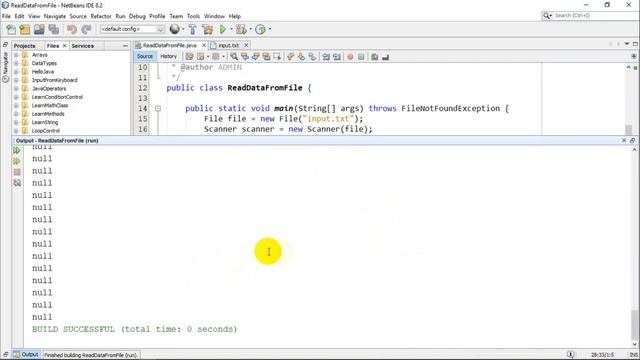Open the Refactor menu
Viewport: 640px width, 360px height.
pyautogui.click(x=101, y=16)
